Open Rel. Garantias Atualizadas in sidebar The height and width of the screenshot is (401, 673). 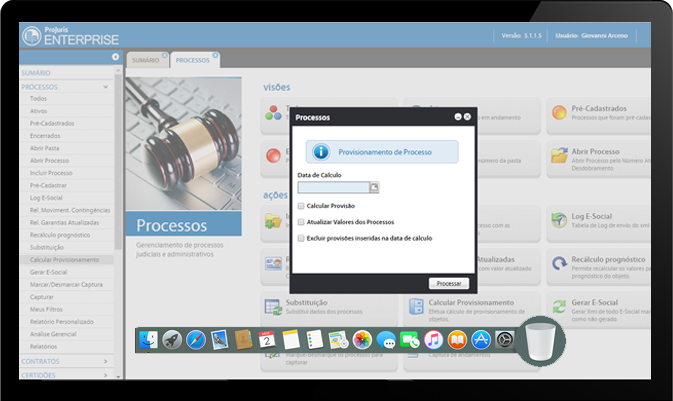[x=64, y=223]
